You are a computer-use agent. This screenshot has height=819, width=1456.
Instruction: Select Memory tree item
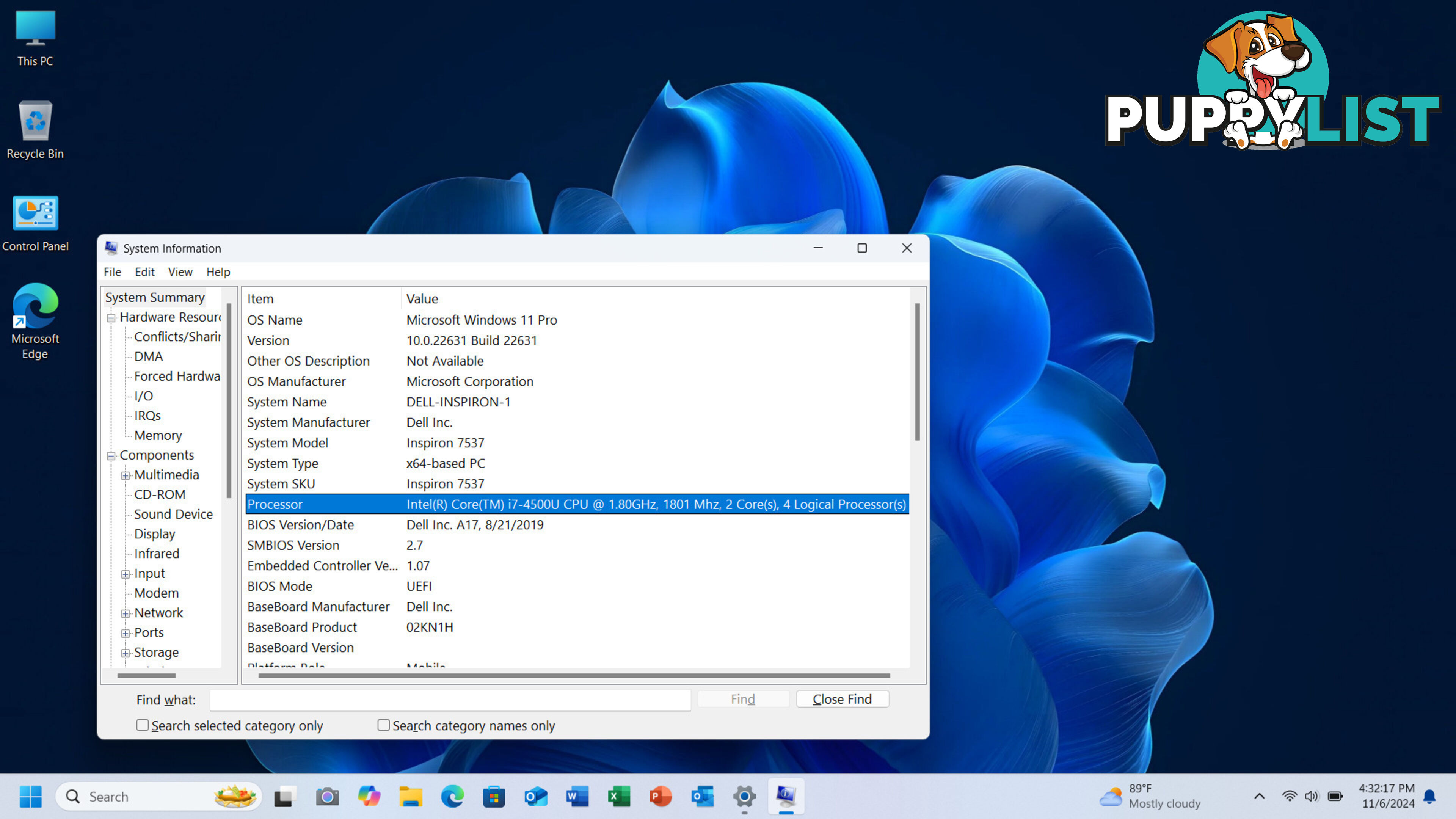[x=158, y=436]
